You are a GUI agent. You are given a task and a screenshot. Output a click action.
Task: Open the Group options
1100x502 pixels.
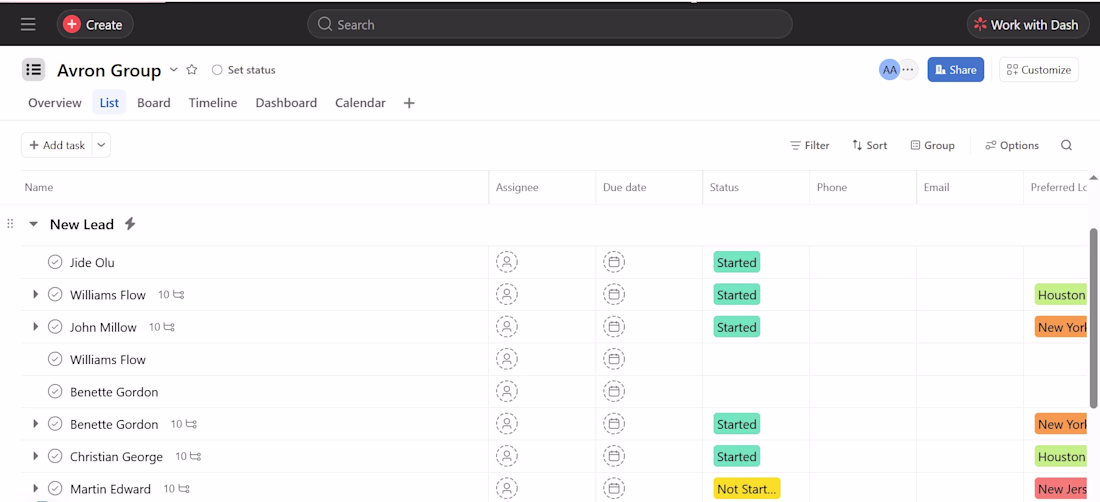[932, 145]
